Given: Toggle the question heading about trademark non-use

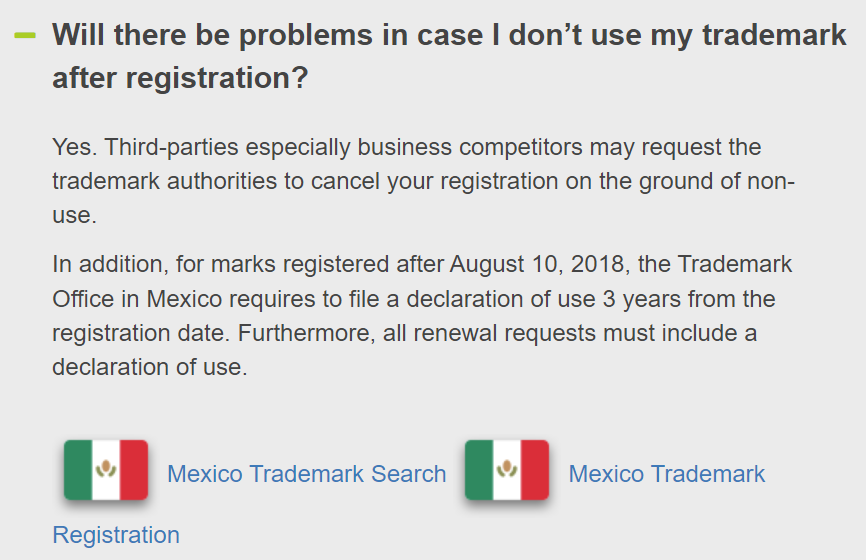Looking at the screenshot, I should click(449, 56).
